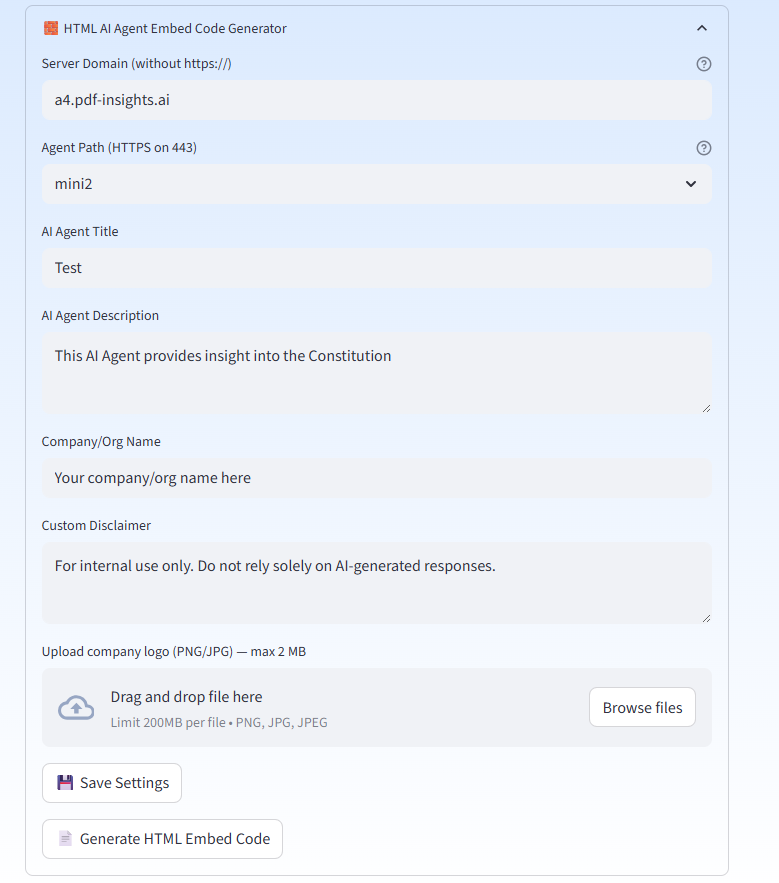Click the cloud upload icon in uploader
779x883 pixels.
[76, 707]
